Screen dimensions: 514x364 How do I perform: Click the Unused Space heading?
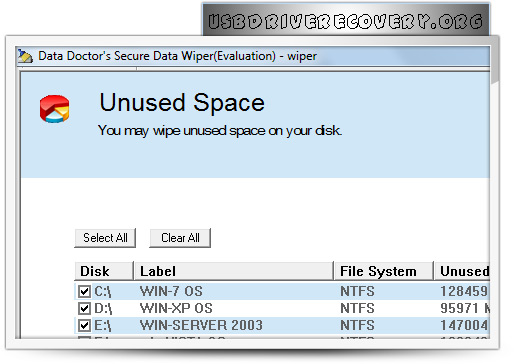pyautogui.click(x=182, y=103)
